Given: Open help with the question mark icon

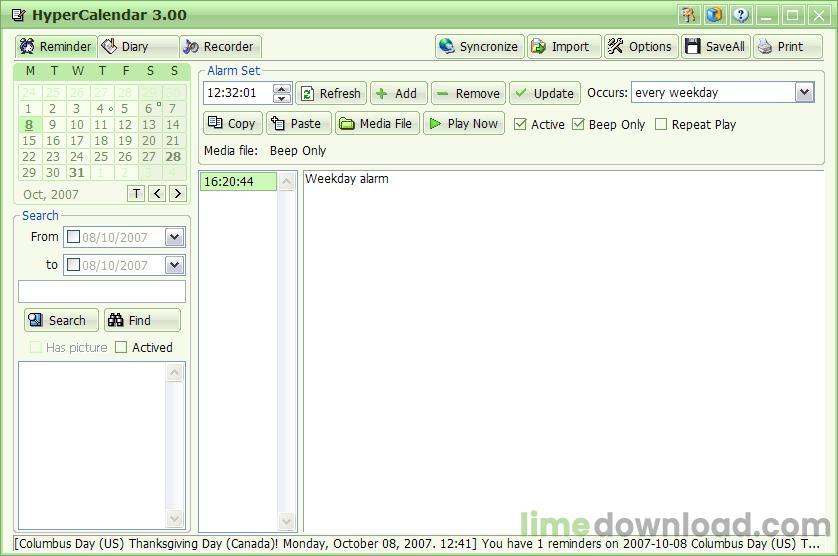Looking at the screenshot, I should point(741,15).
